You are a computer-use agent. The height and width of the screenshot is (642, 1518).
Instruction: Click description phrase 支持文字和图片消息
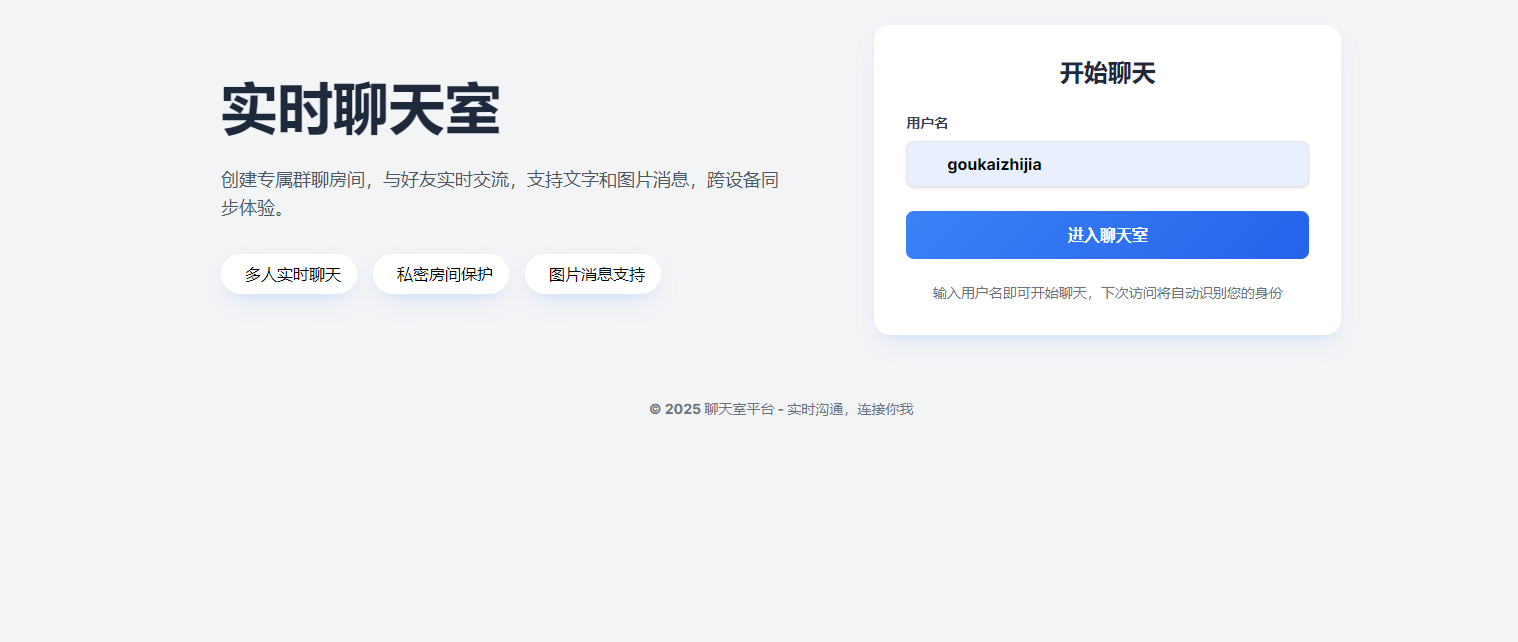608,180
